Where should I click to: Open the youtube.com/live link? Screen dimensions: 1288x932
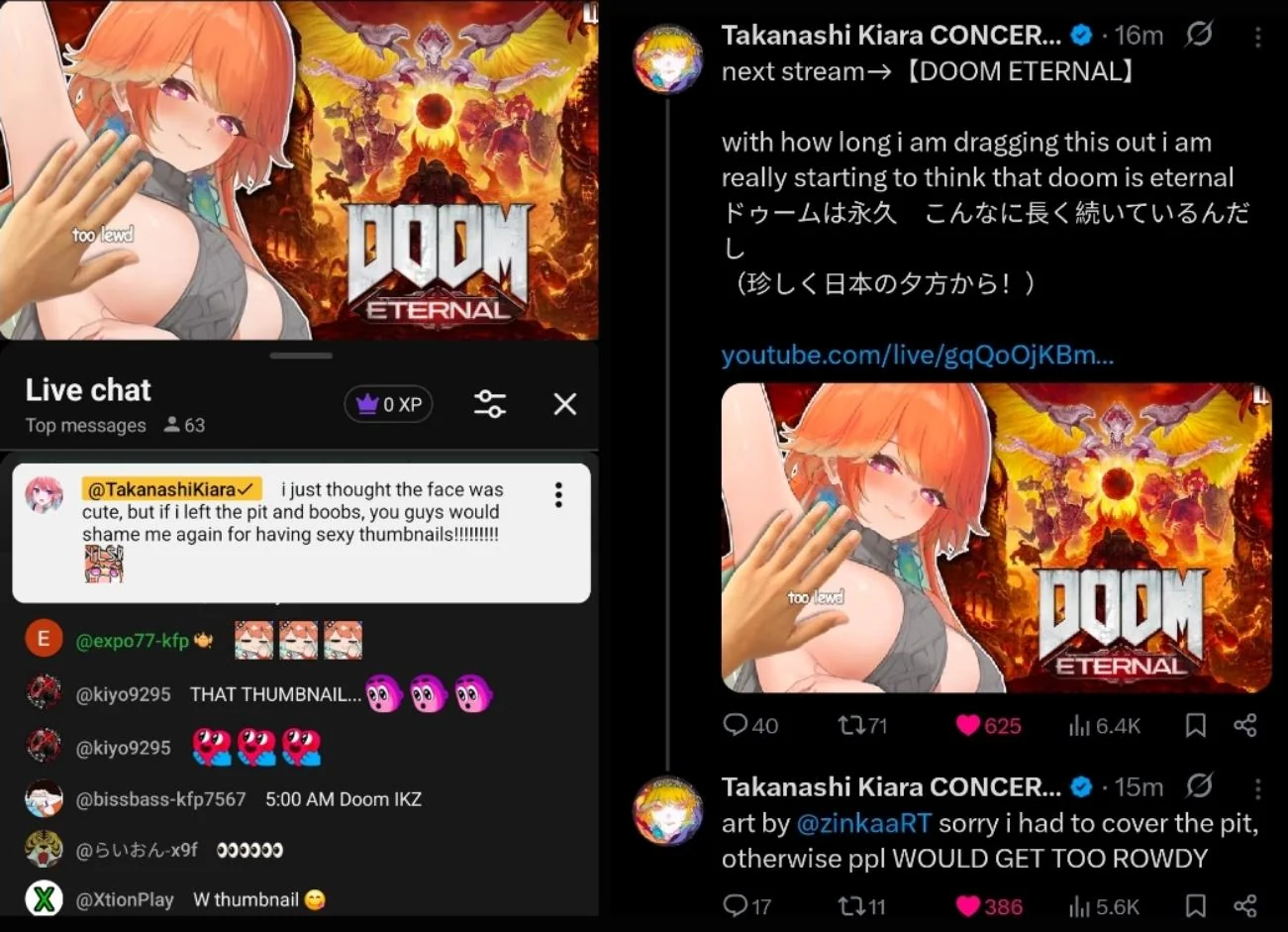click(x=918, y=356)
